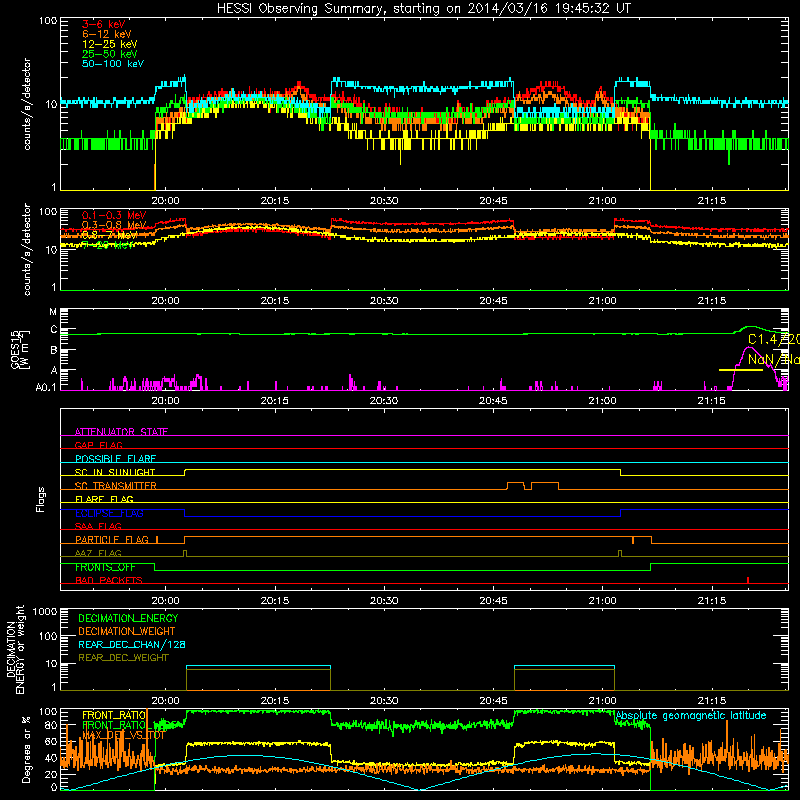The height and width of the screenshot is (800, 800).
Task: Click the NaN/Na annotation in GOES panel
Action: 773,360
